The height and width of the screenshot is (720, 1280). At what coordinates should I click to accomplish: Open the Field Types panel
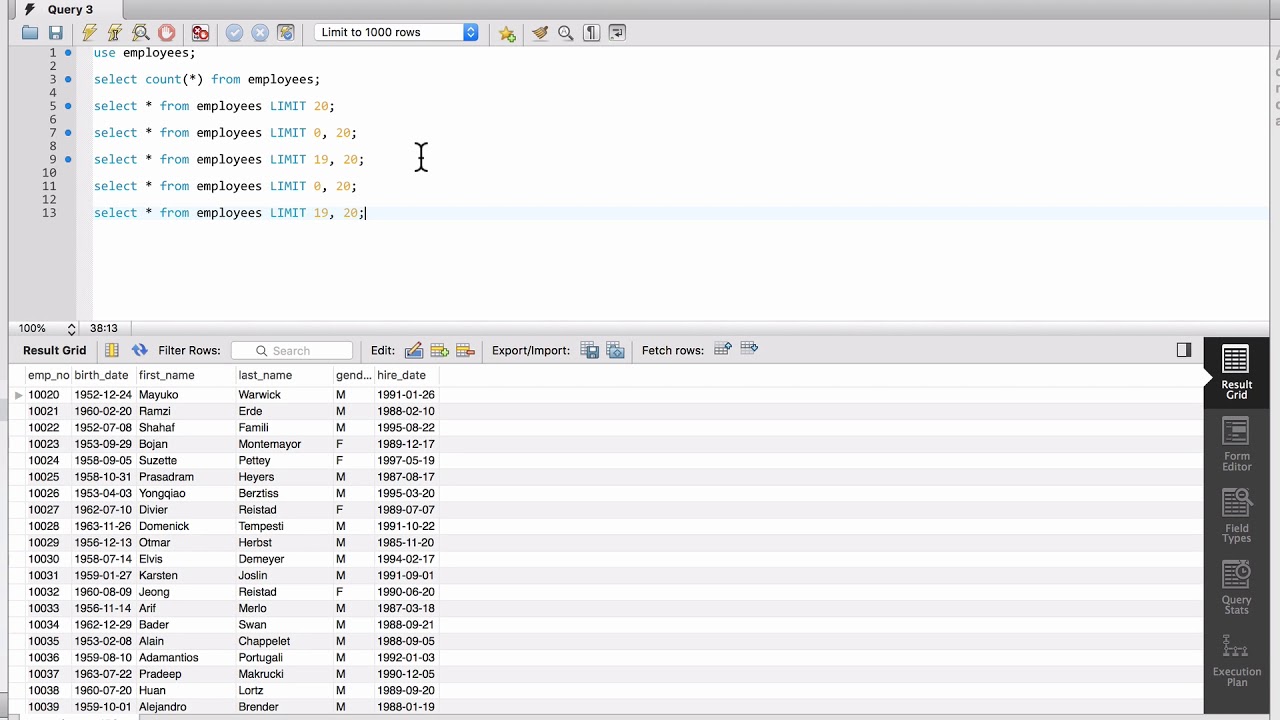(1236, 517)
